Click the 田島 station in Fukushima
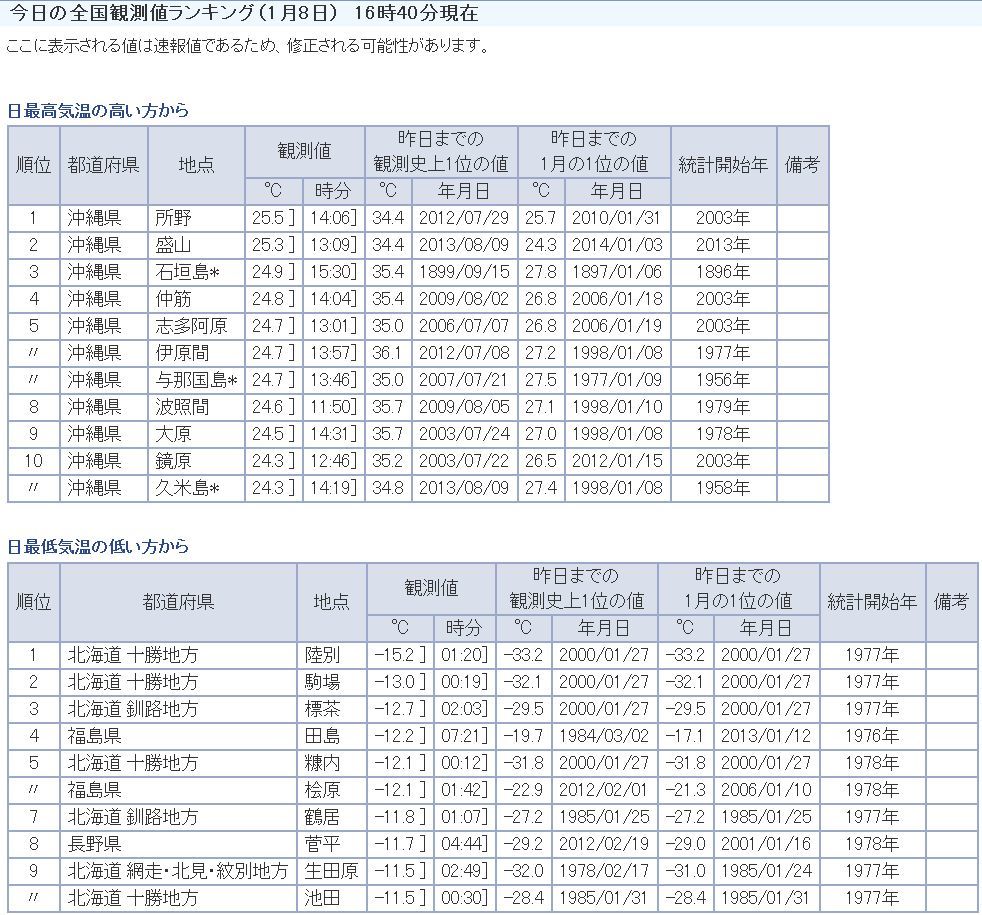 322,736
